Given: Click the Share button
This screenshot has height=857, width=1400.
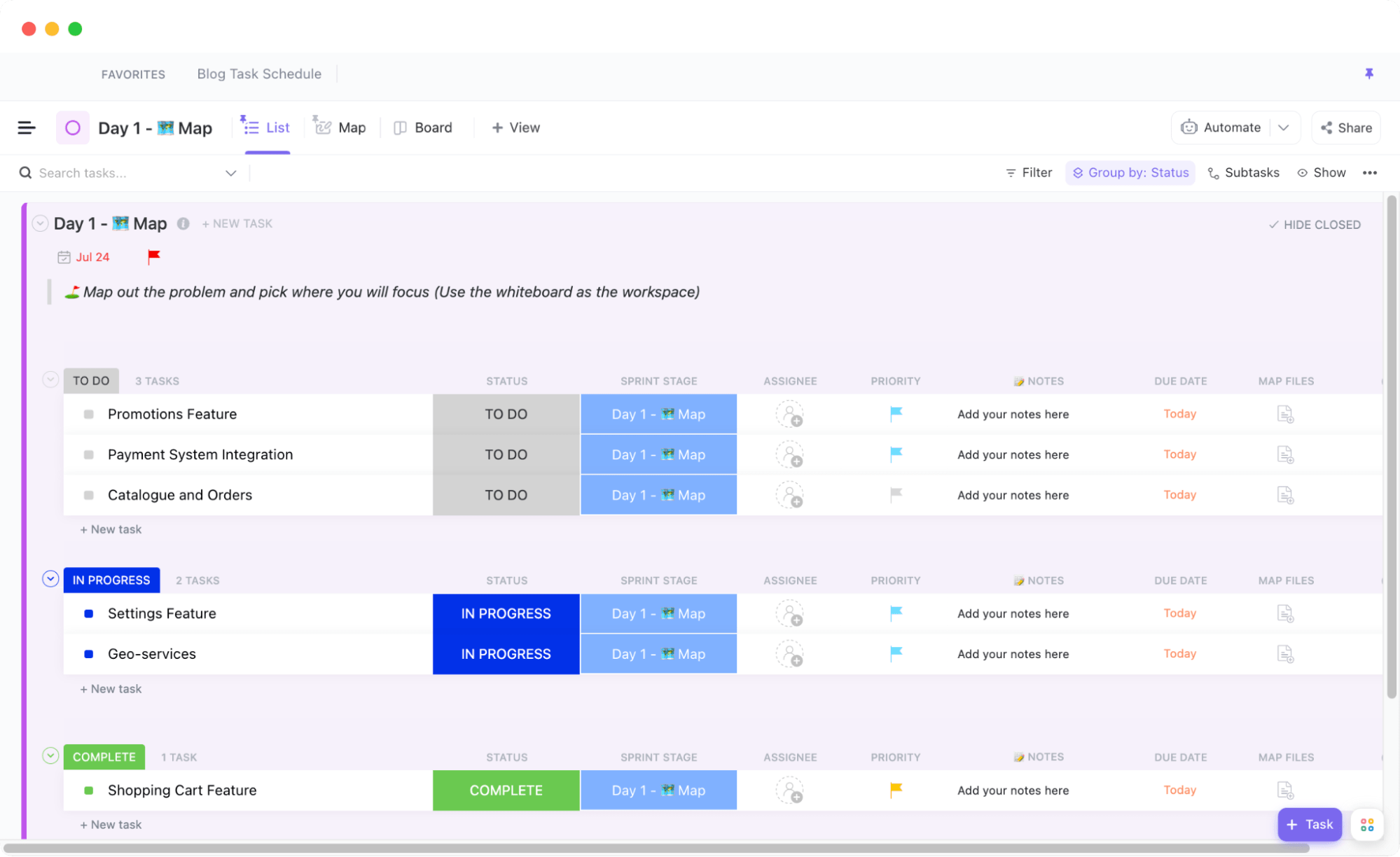Looking at the screenshot, I should [x=1345, y=127].
